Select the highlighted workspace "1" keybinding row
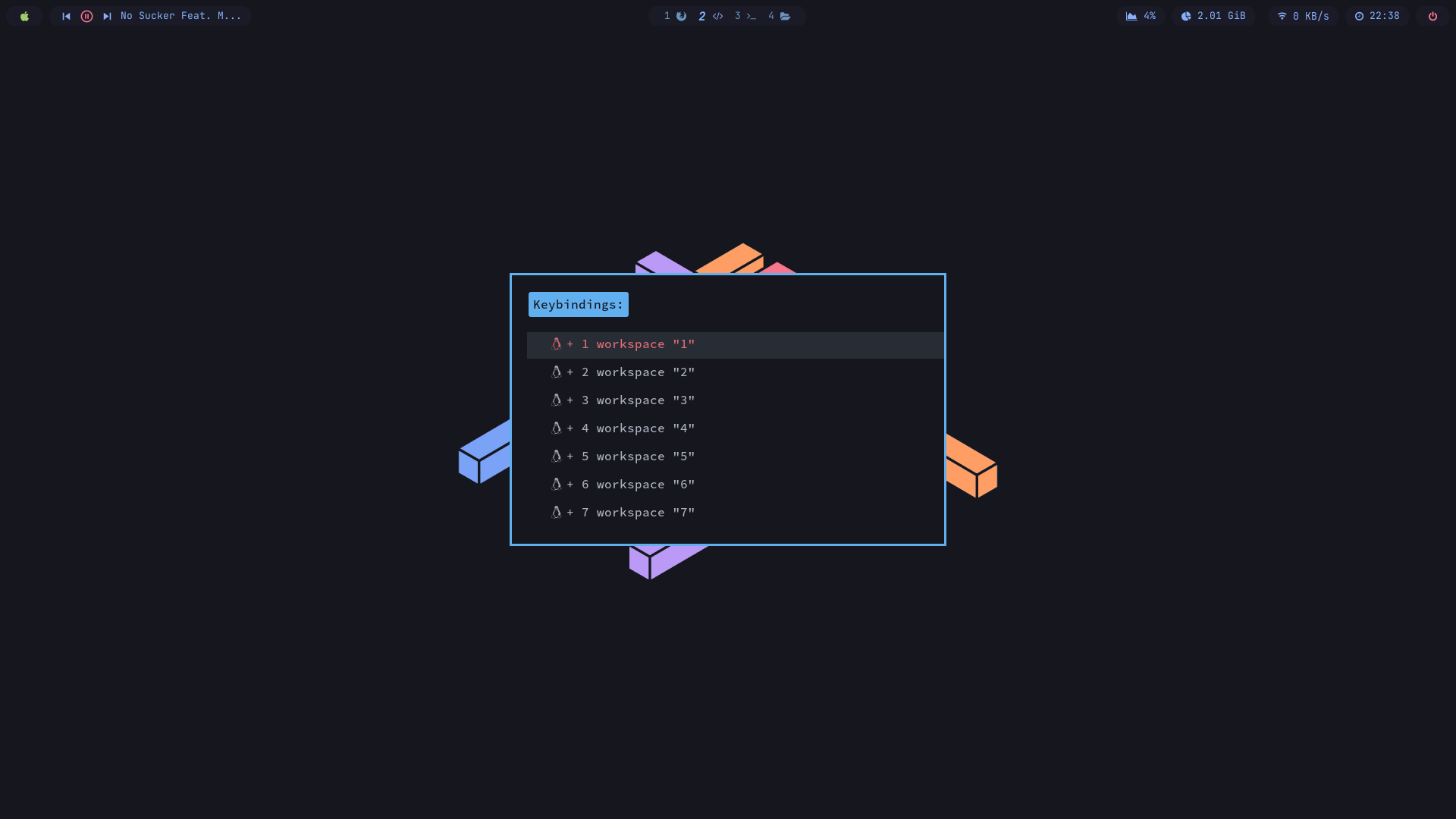Image resolution: width=1456 pixels, height=819 pixels. pos(623,344)
